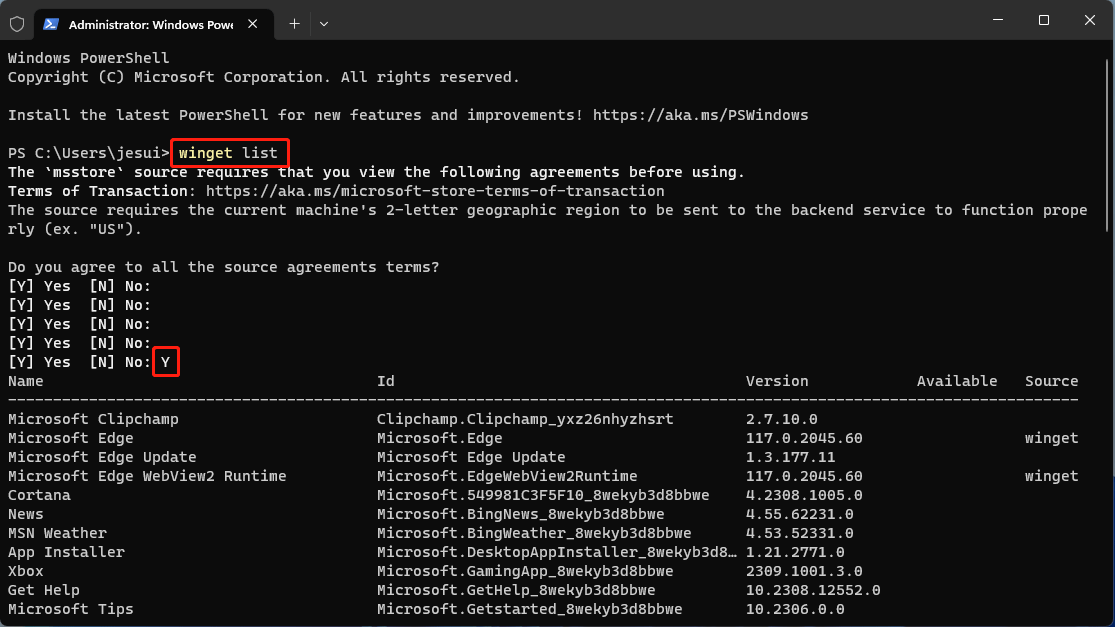The image size is (1115, 627).
Task: Click the Microsoft Clipchamp entry name
Action: (x=93, y=419)
